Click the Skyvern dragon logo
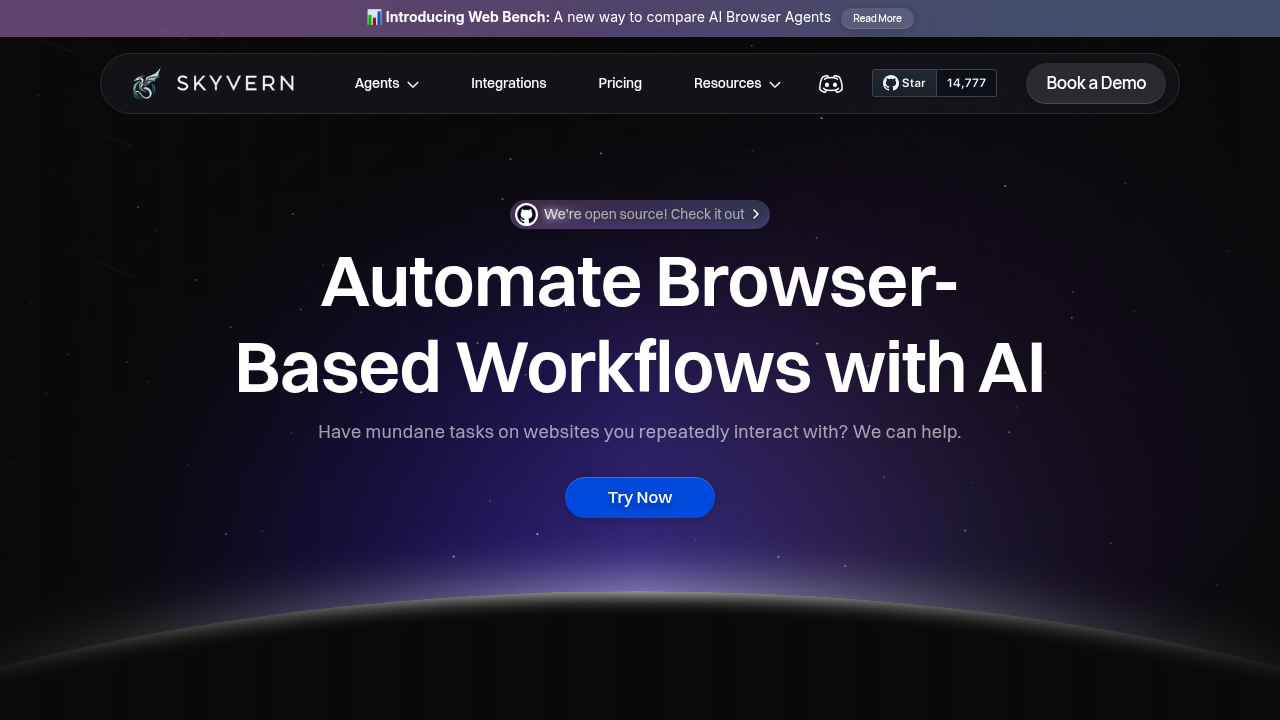 click(x=146, y=83)
